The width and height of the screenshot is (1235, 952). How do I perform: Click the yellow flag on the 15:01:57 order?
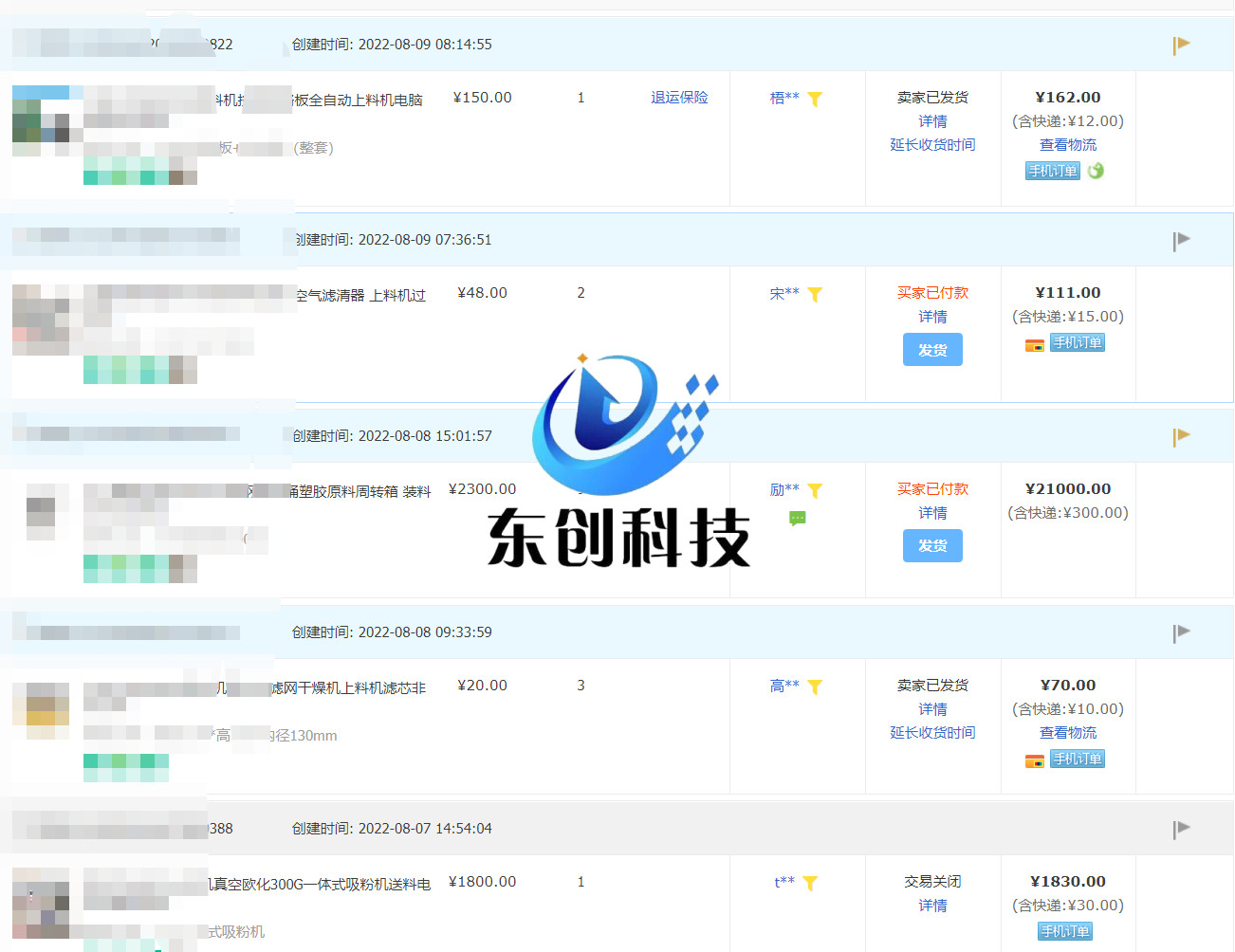point(1181,436)
